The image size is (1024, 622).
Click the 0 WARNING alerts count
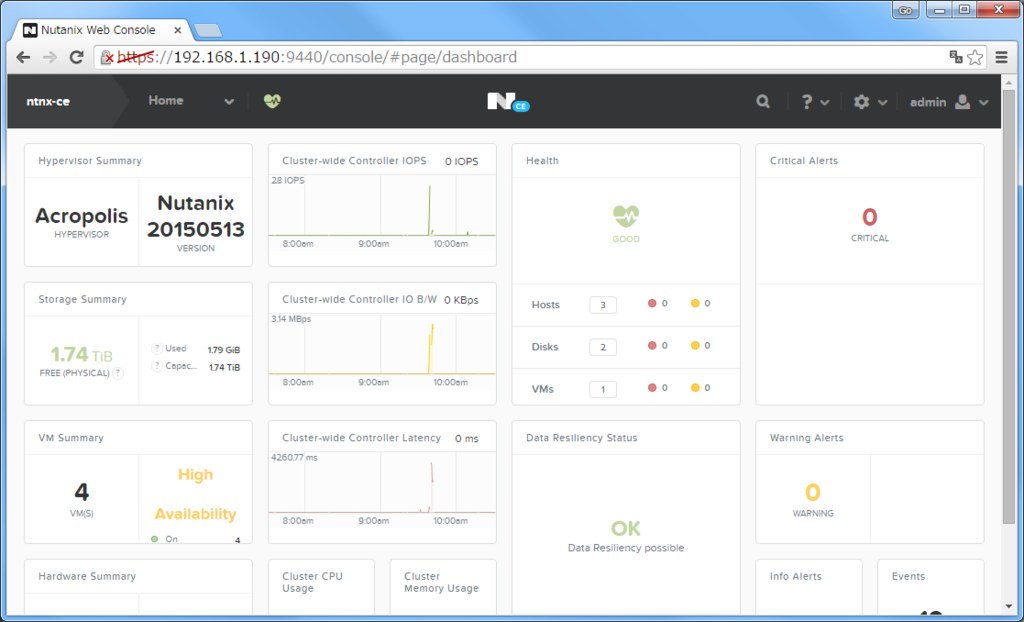click(812, 499)
